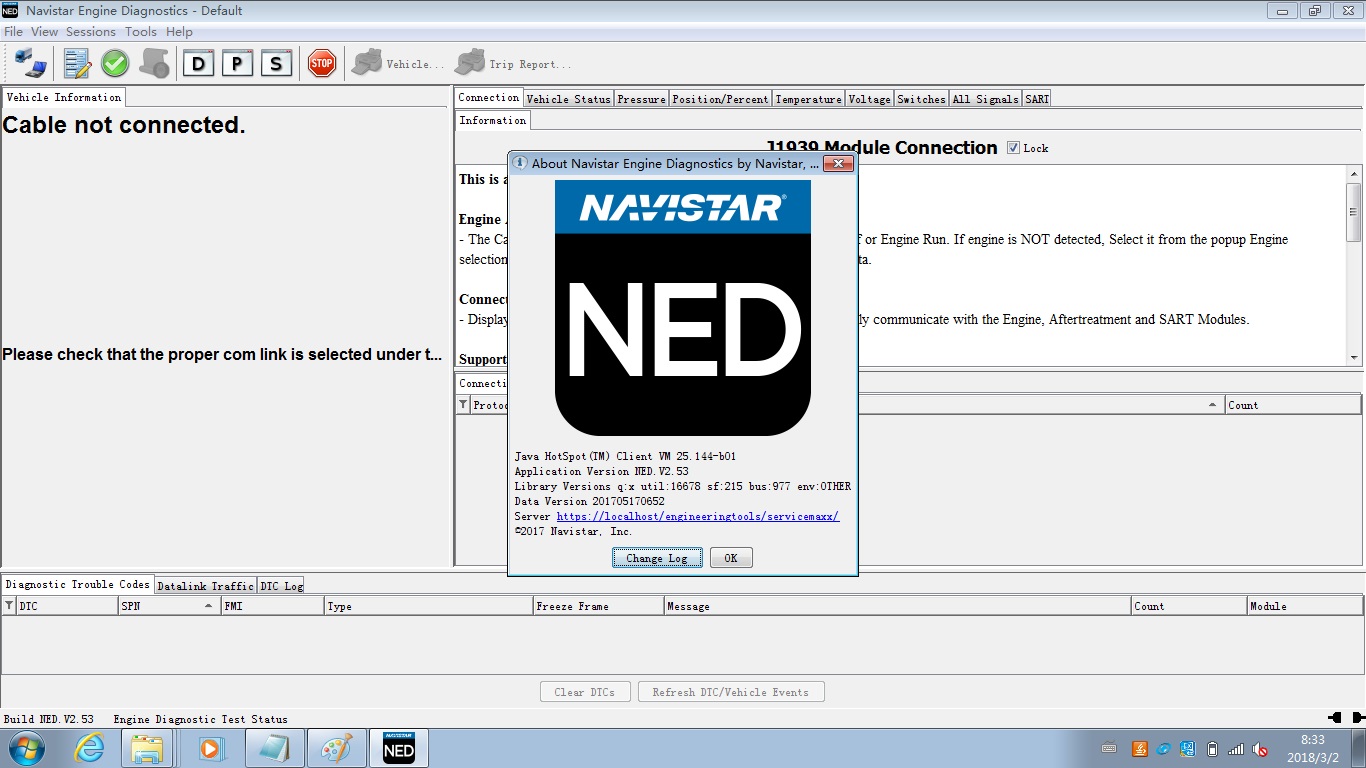Viewport: 1366px width, 768px height.
Task: Click the green checkmark toolbar icon
Action: (115, 64)
